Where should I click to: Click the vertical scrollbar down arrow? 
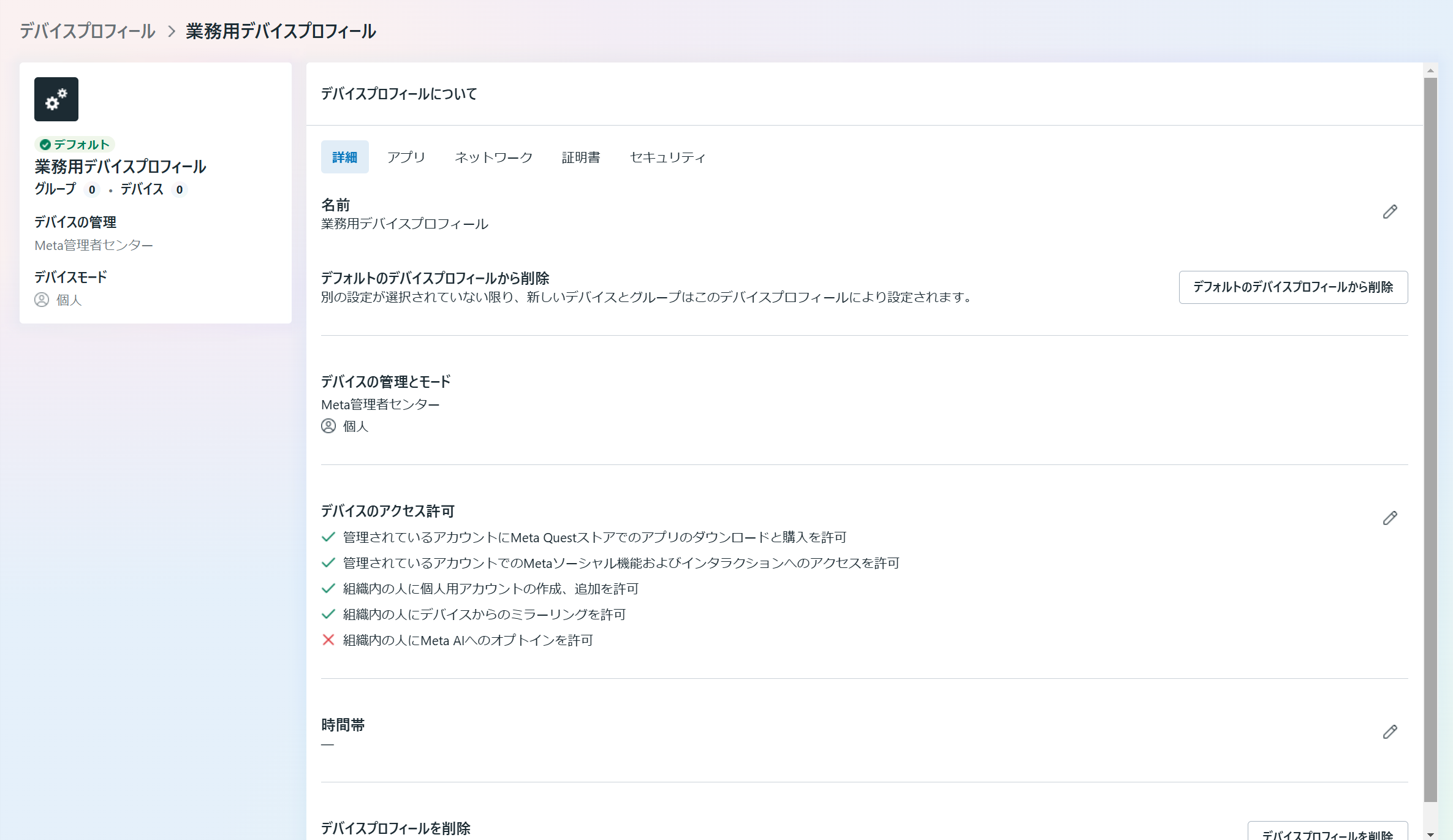[1430, 834]
